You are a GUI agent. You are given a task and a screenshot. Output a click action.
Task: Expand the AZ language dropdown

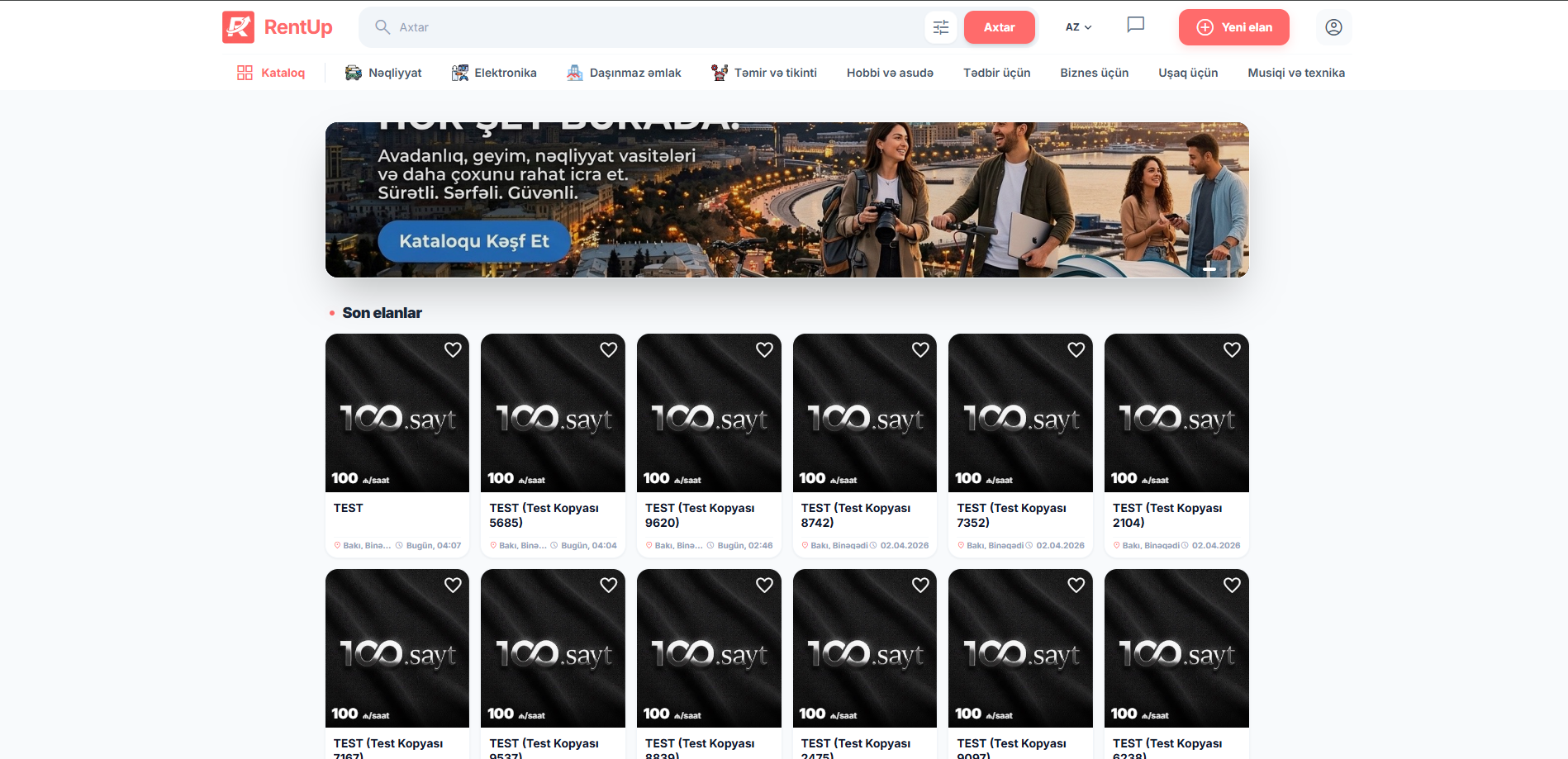tap(1078, 27)
